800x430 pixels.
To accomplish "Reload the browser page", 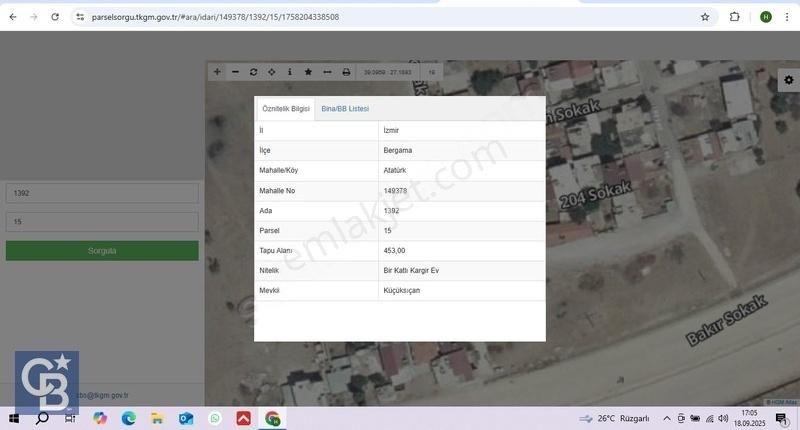I will pos(55,17).
